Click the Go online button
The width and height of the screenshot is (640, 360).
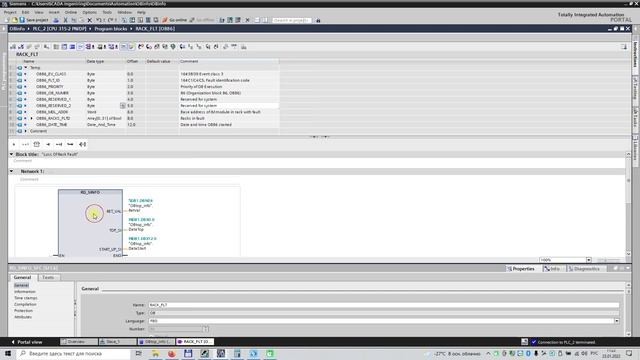174,20
